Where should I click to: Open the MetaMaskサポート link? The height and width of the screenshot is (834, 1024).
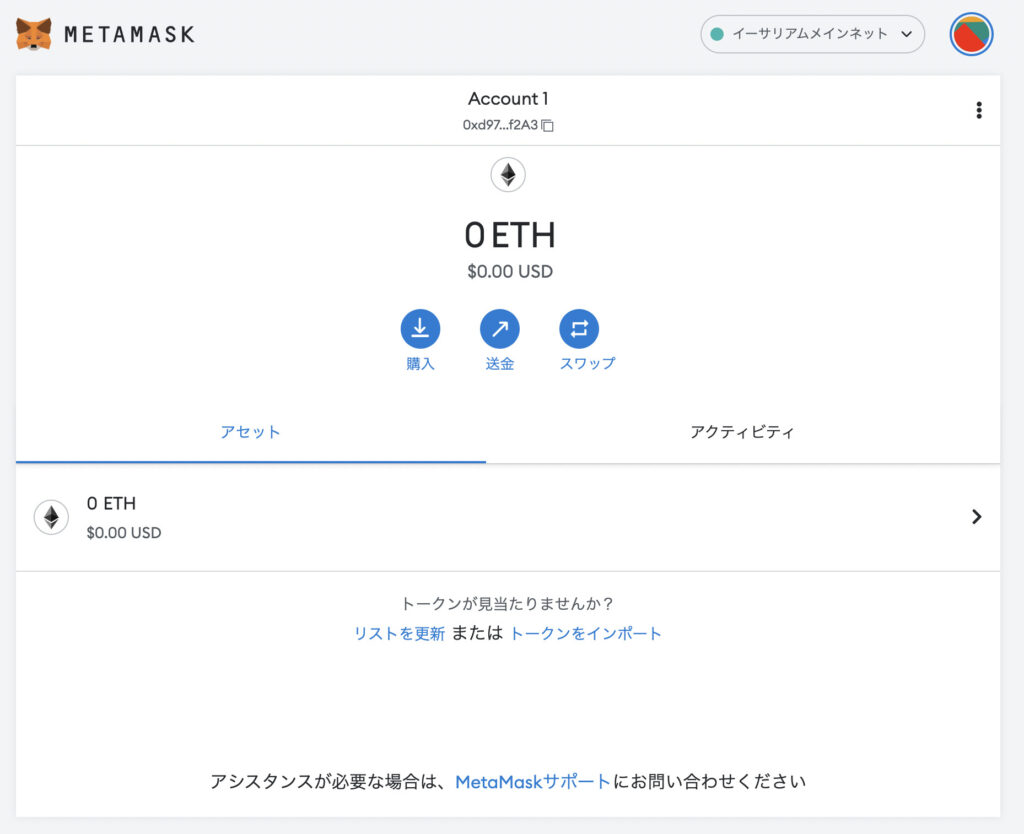click(532, 781)
